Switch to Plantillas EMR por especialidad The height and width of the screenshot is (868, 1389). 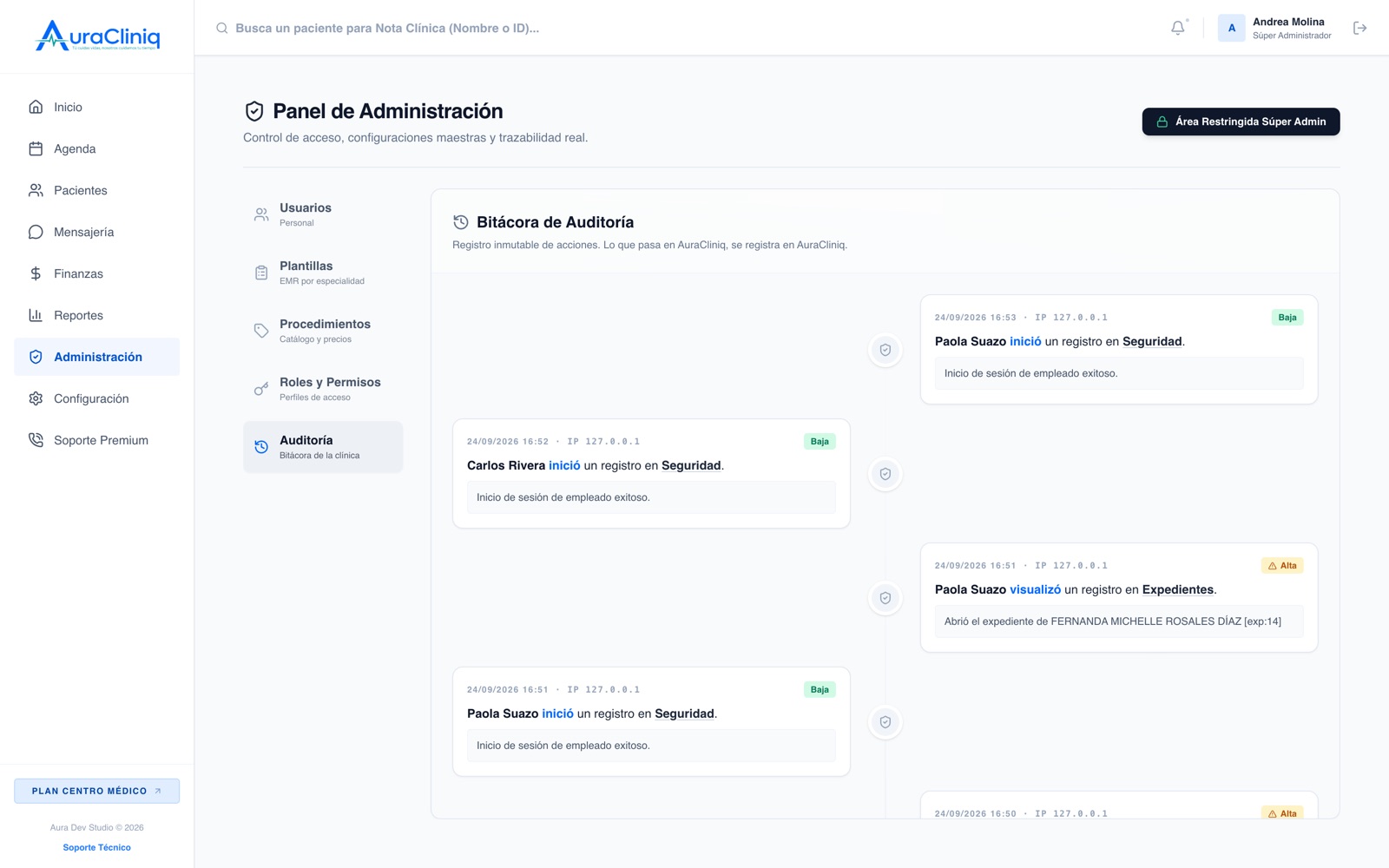[323, 273]
